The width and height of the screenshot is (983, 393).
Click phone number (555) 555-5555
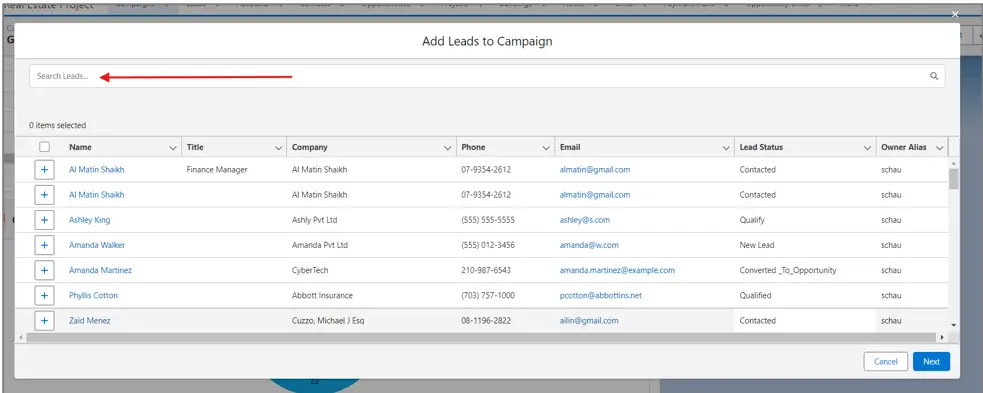click(x=488, y=220)
